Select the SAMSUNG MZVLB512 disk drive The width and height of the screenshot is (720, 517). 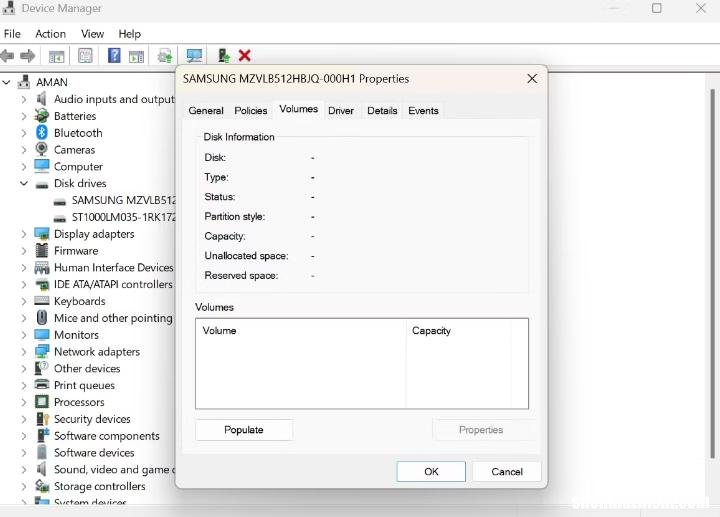[115, 200]
